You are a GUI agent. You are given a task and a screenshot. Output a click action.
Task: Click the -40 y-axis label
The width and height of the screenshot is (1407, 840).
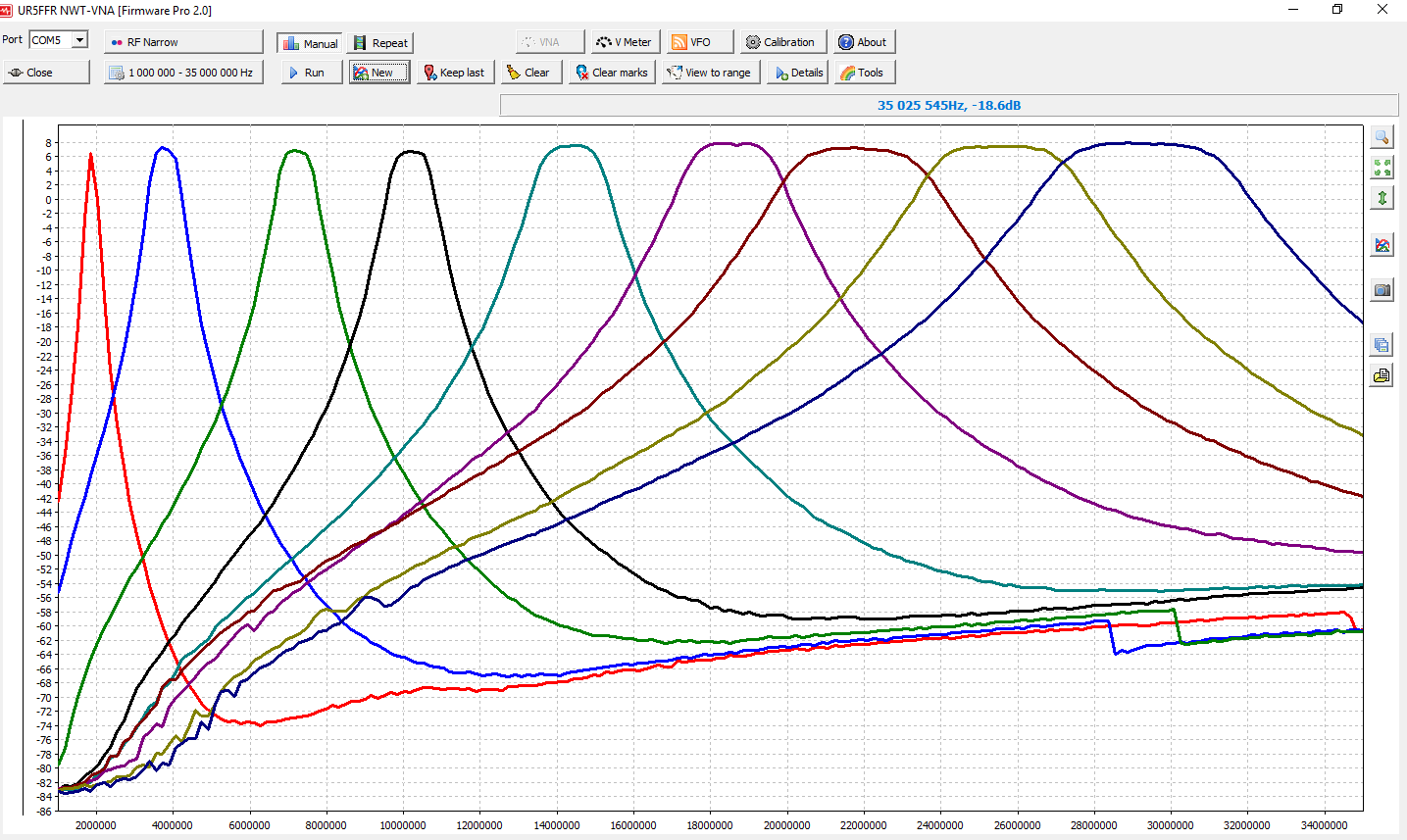45,484
